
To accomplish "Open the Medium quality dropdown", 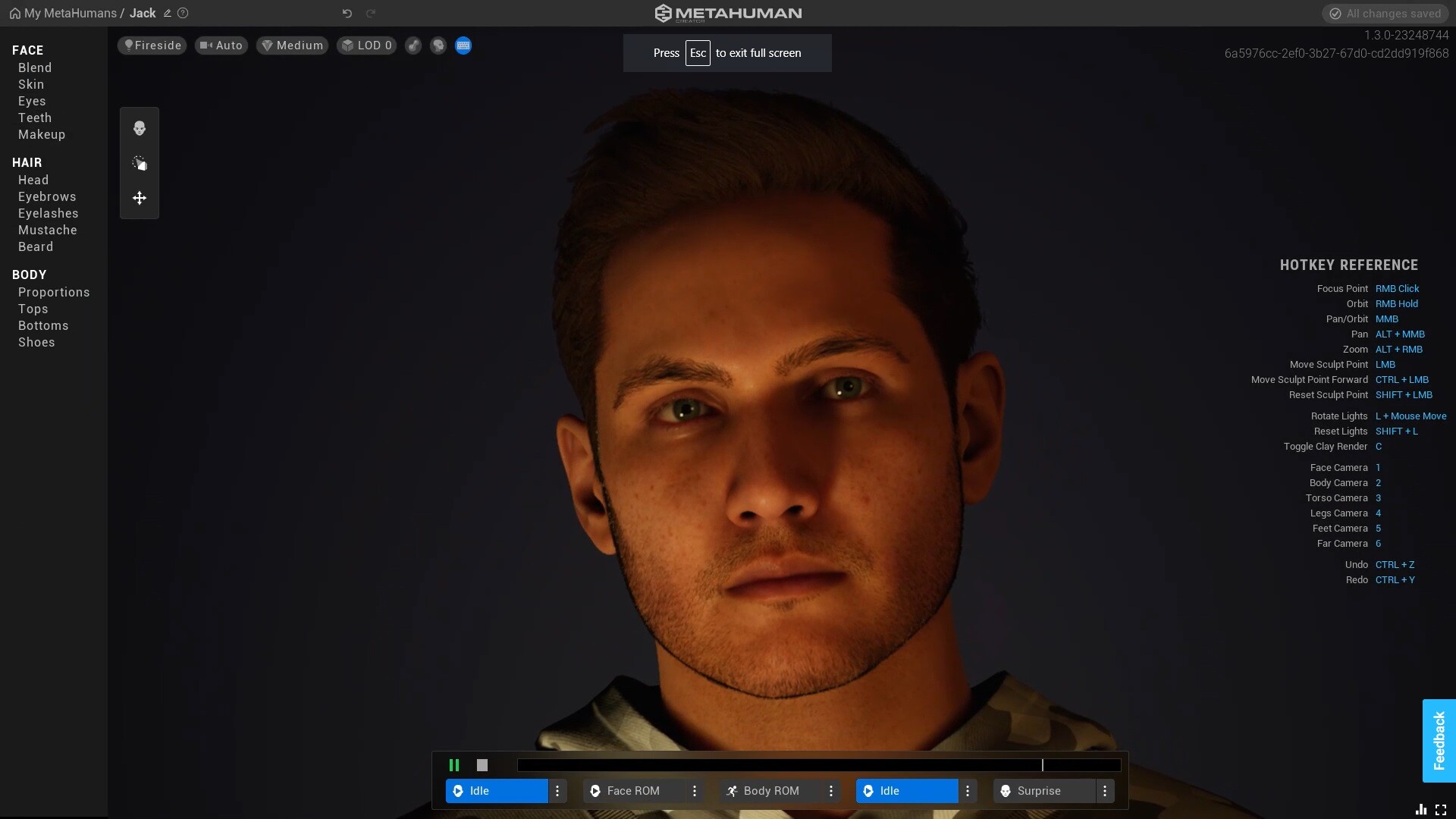I will tap(292, 45).
